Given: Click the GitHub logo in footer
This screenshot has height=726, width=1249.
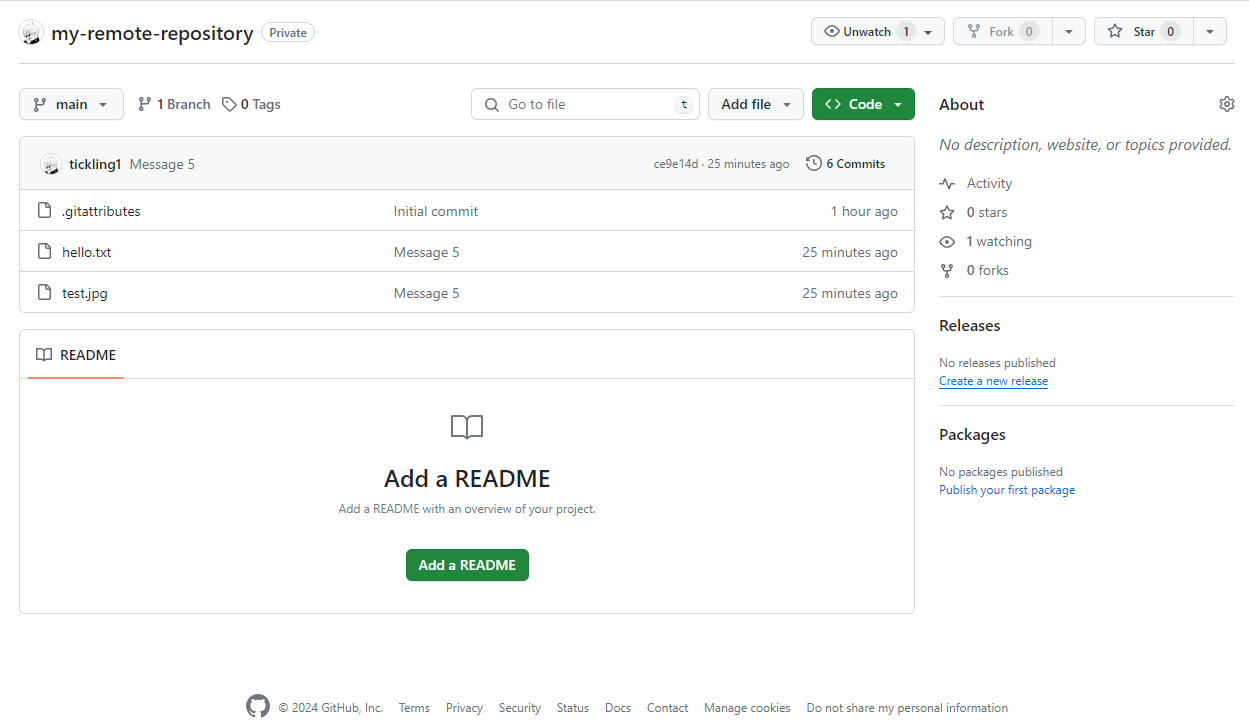Looking at the screenshot, I should [258, 707].
